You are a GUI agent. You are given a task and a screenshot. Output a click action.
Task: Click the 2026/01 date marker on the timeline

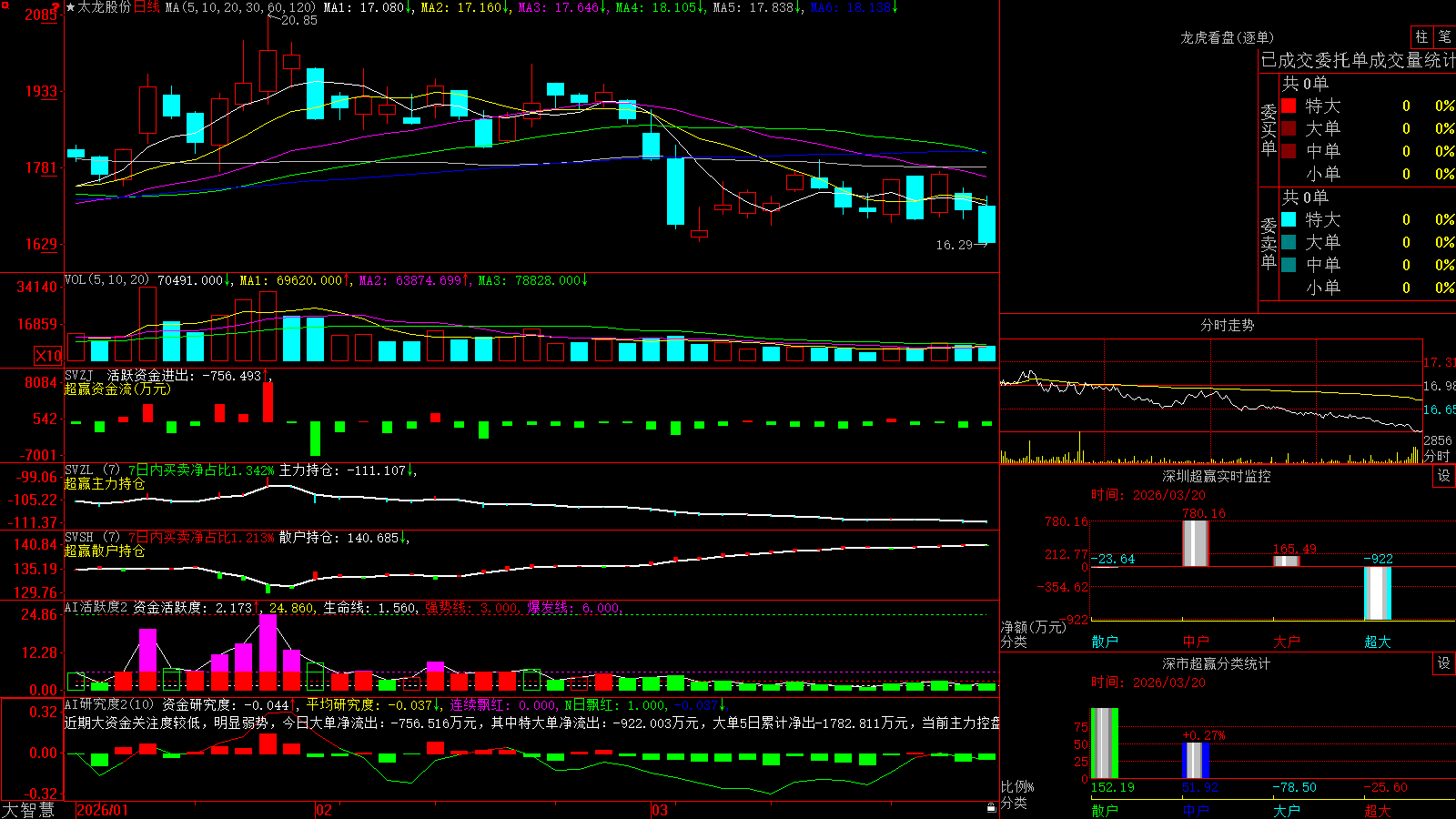coord(103,810)
